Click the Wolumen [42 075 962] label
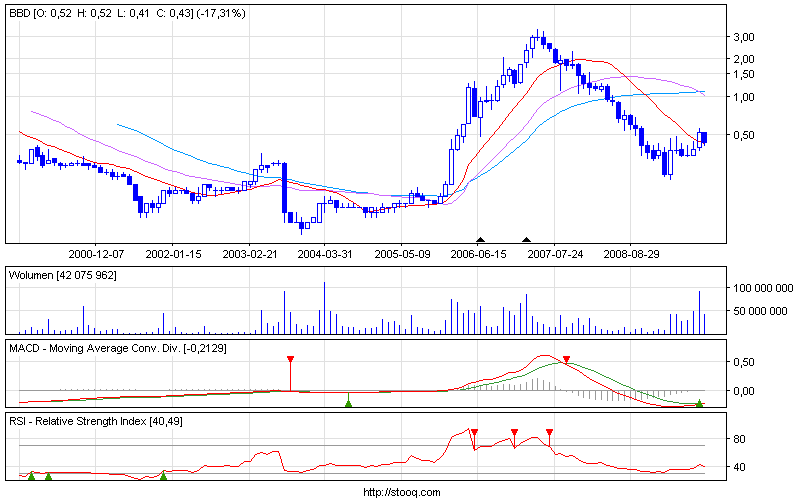Image resolution: width=800 pixels, height=500 pixels. point(63,276)
